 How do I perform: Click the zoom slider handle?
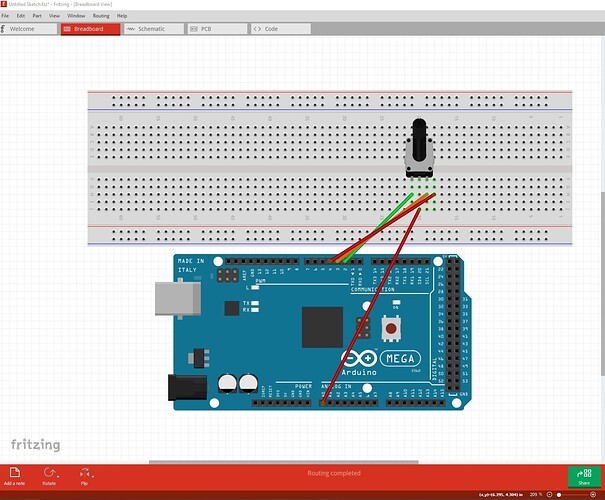[x=559, y=495]
